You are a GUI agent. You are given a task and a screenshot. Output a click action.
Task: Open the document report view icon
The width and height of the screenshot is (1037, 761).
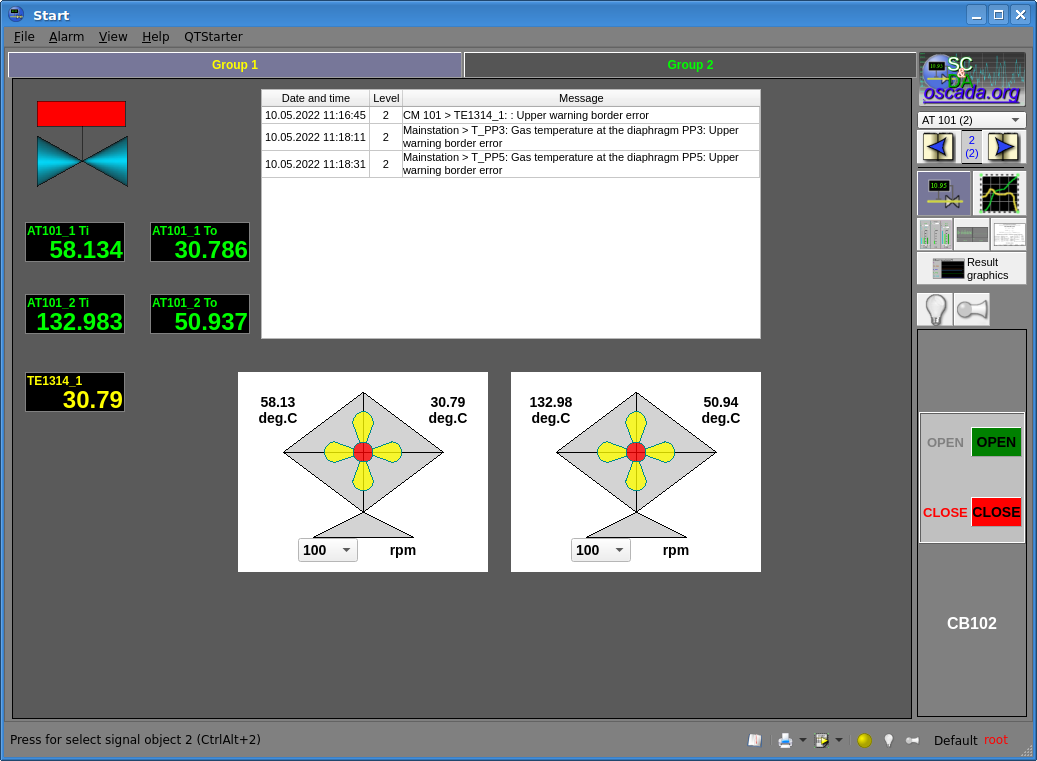click(x=1008, y=235)
